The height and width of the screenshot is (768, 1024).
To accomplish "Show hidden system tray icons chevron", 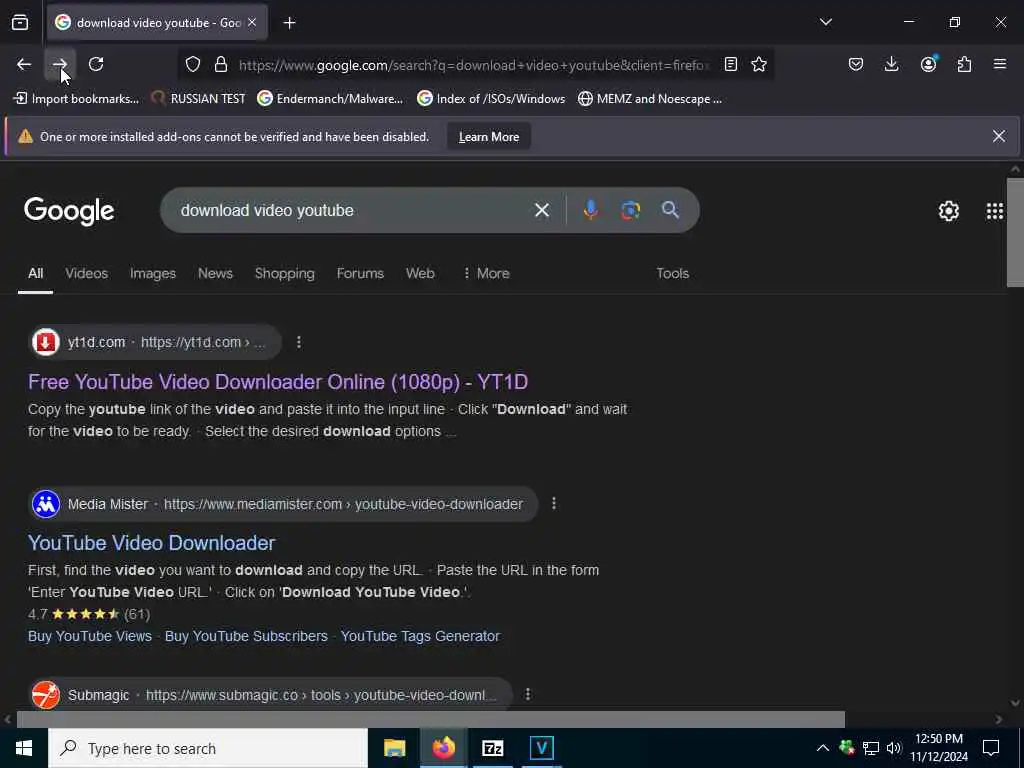I will click(823, 748).
